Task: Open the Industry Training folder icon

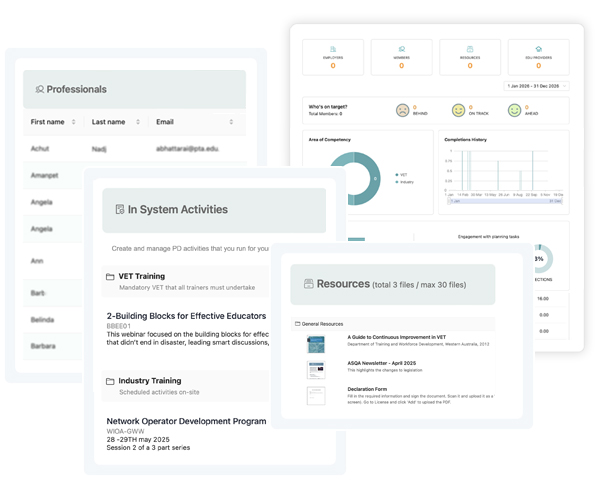Action: tap(110, 381)
